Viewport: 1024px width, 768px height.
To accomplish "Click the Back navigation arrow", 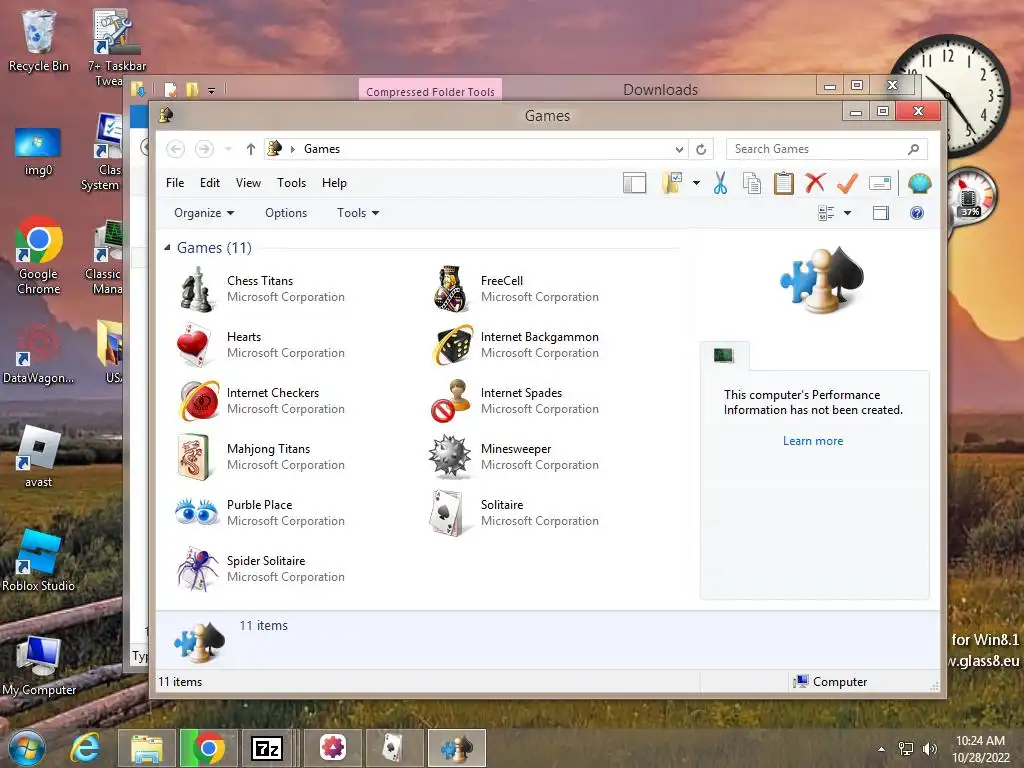I will pyautogui.click(x=176, y=149).
